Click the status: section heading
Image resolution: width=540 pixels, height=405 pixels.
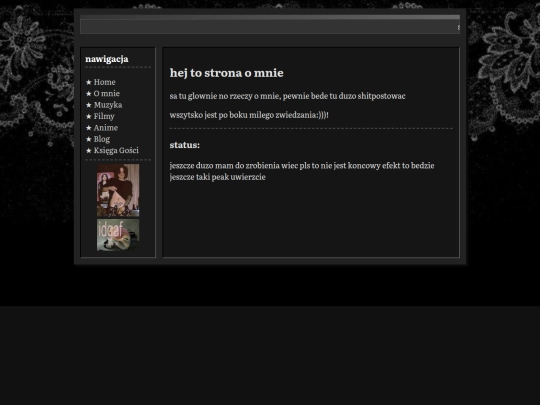coord(185,145)
